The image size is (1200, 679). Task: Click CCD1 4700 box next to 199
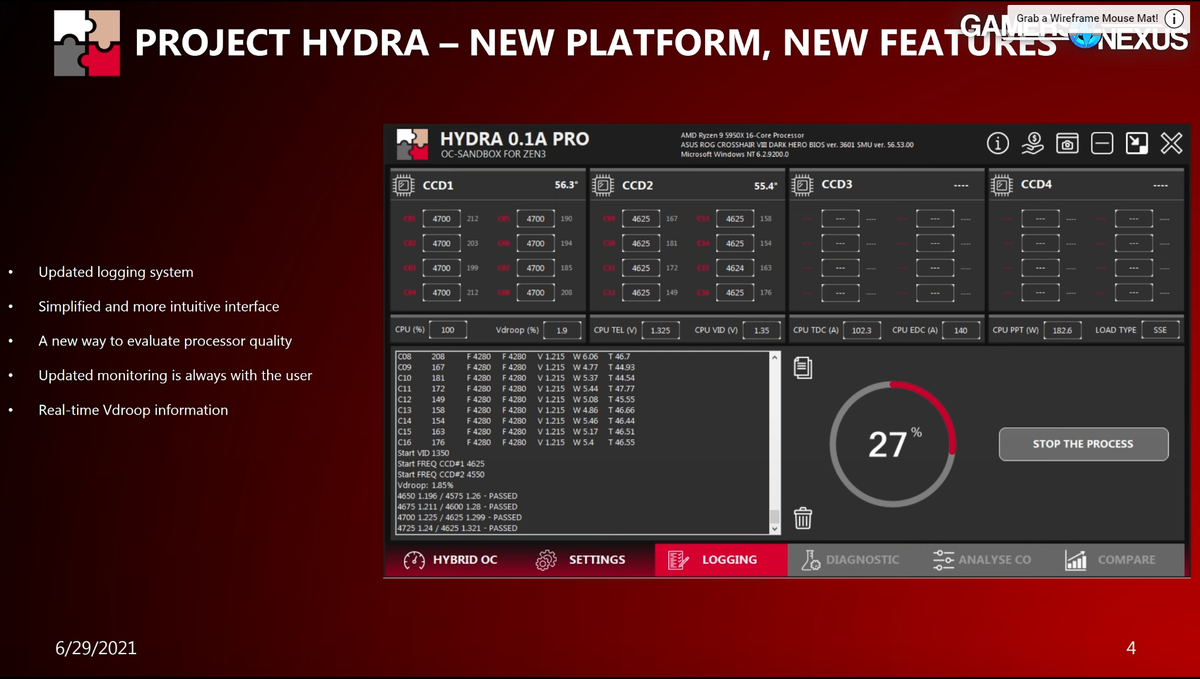click(442, 268)
